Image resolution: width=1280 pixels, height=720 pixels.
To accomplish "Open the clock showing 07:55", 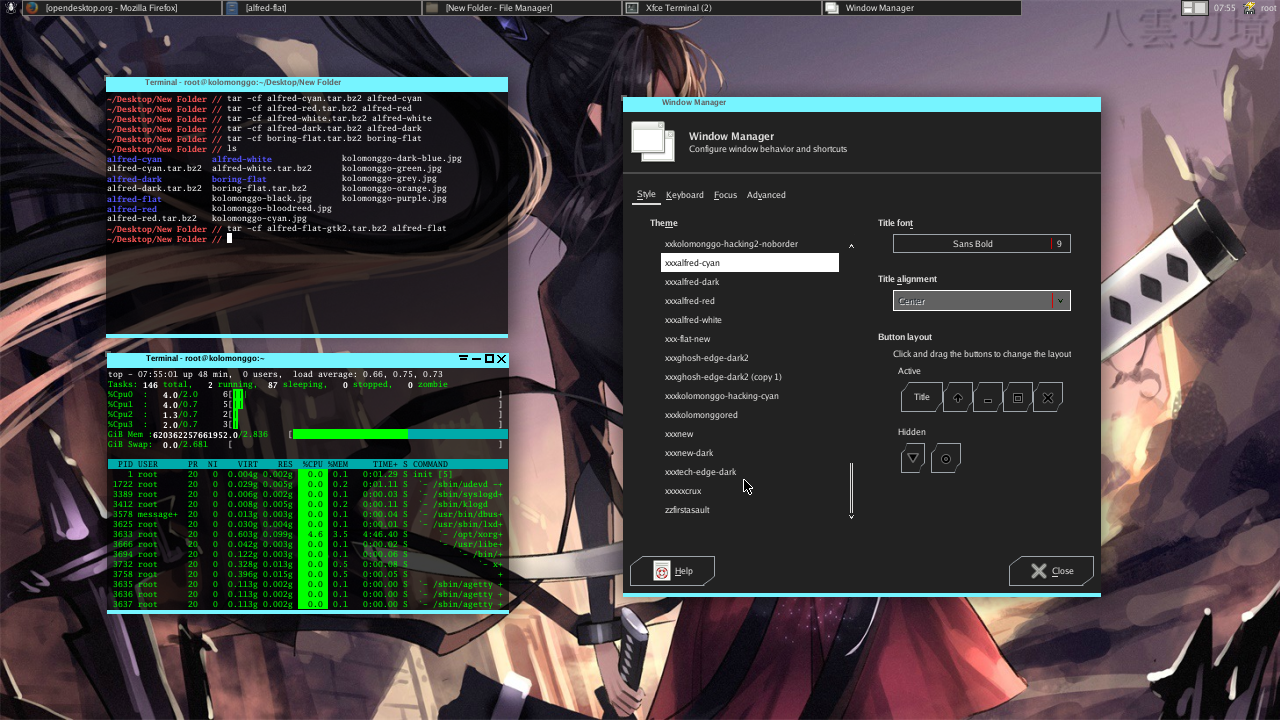I will click(1224, 8).
